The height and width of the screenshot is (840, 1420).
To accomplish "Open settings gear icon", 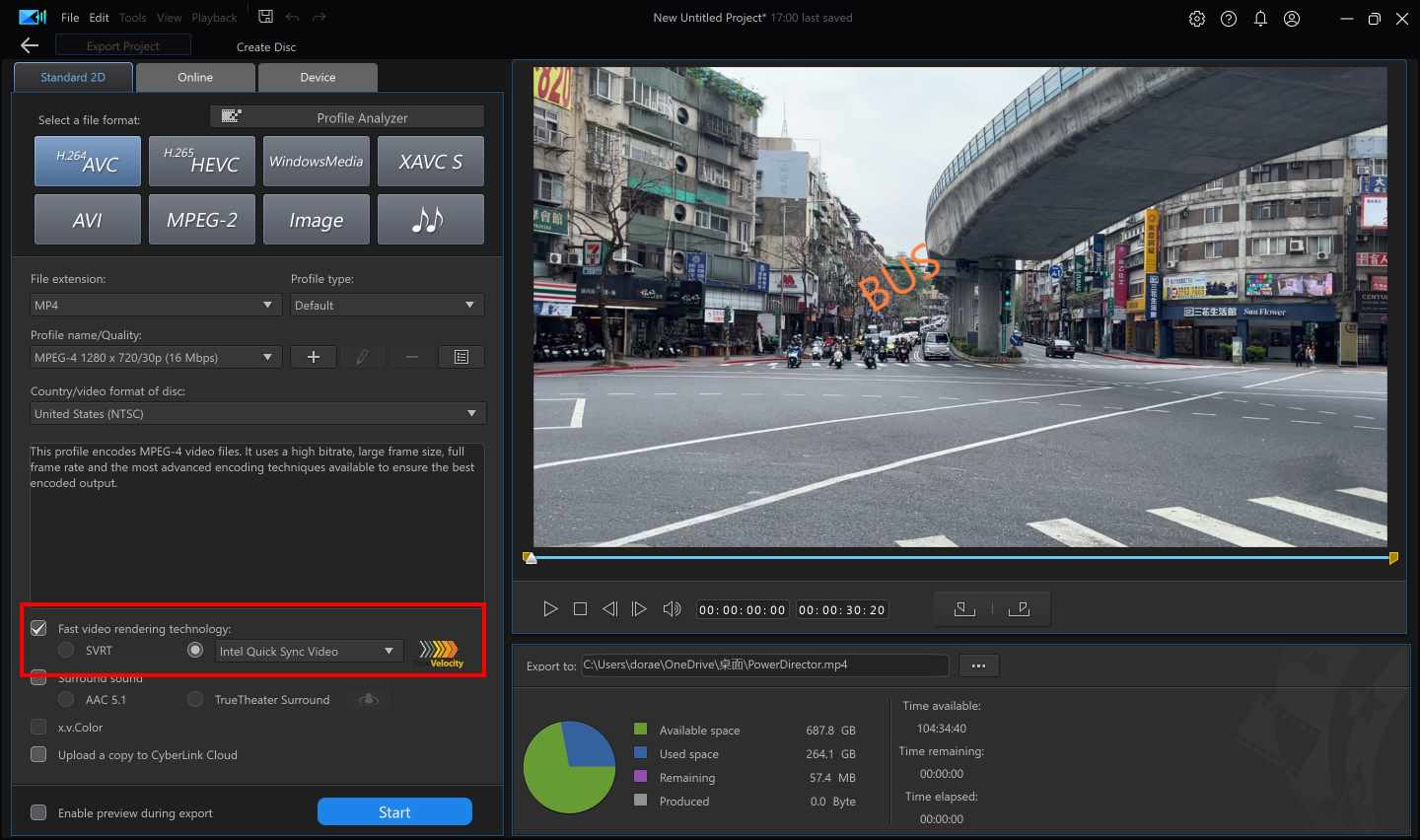I will tap(1197, 19).
